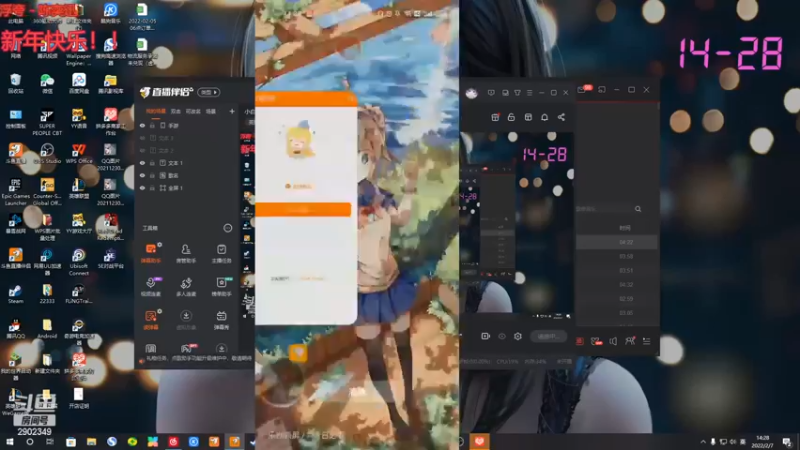Open the Windows Start menu

pyautogui.click(x=9, y=442)
